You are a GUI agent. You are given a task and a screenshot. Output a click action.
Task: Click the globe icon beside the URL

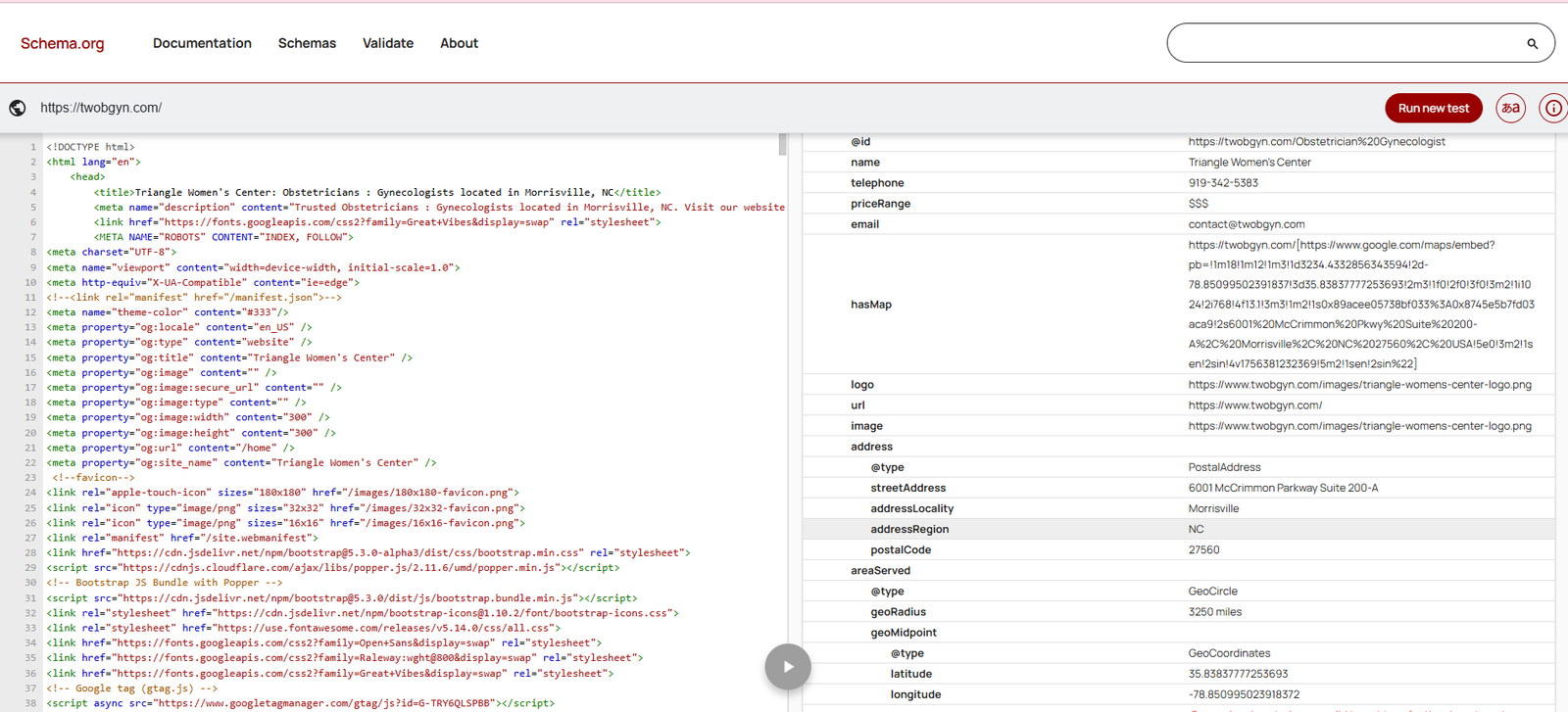pos(18,108)
